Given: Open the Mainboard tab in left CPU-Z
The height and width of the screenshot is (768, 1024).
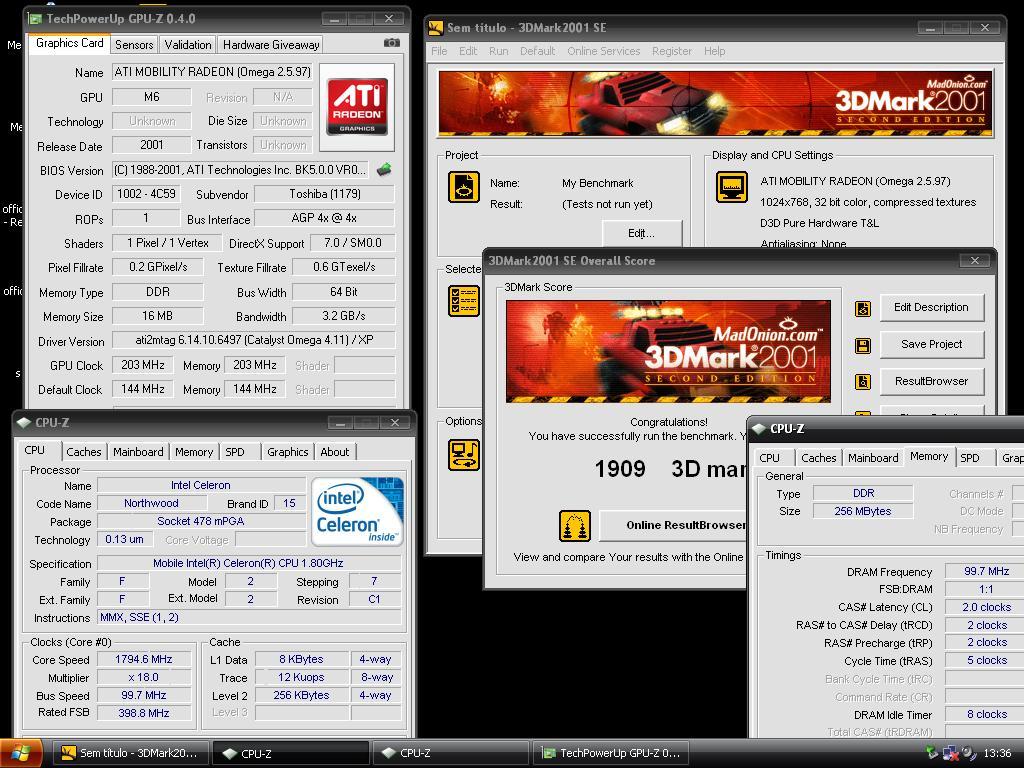Looking at the screenshot, I should [x=138, y=452].
